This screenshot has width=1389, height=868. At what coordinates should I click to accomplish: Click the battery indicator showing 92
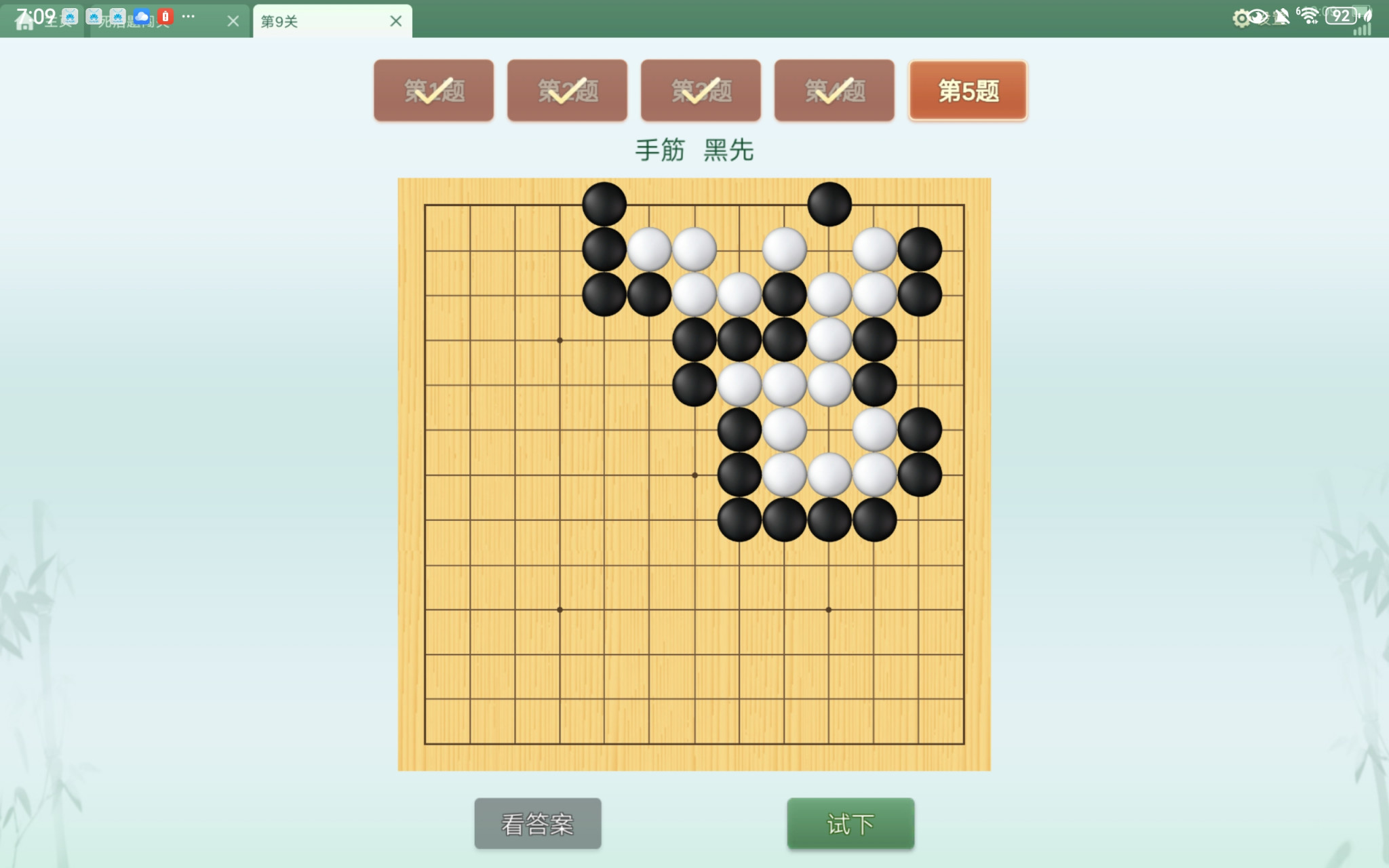coord(1342,16)
